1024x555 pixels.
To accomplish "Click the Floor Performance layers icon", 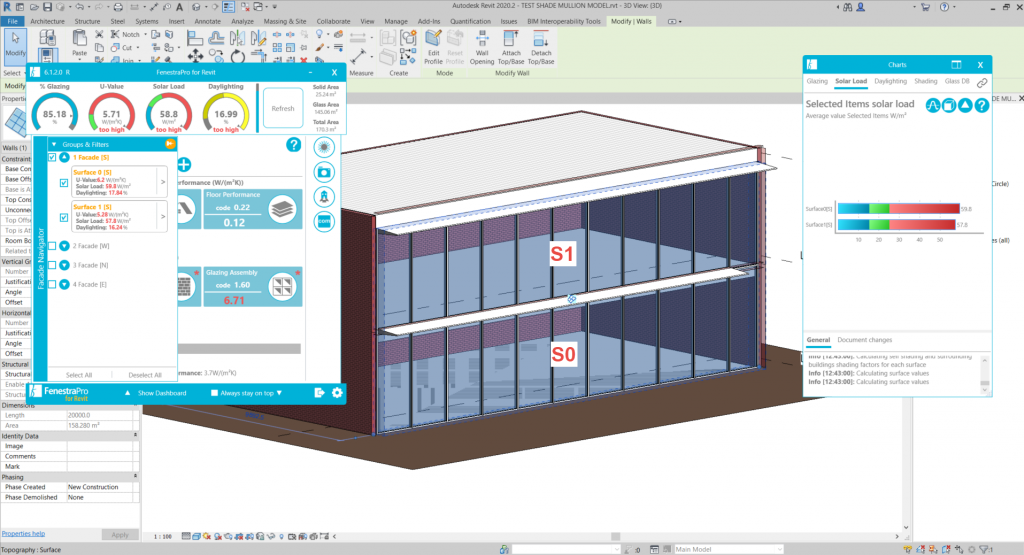I will pos(282,210).
